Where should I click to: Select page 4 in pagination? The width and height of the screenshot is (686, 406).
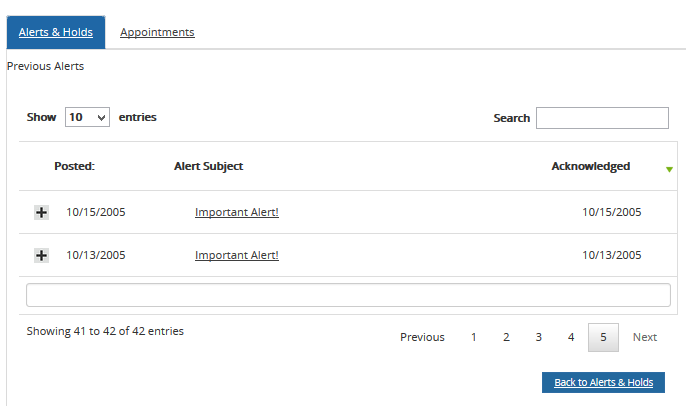click(571, 337)
